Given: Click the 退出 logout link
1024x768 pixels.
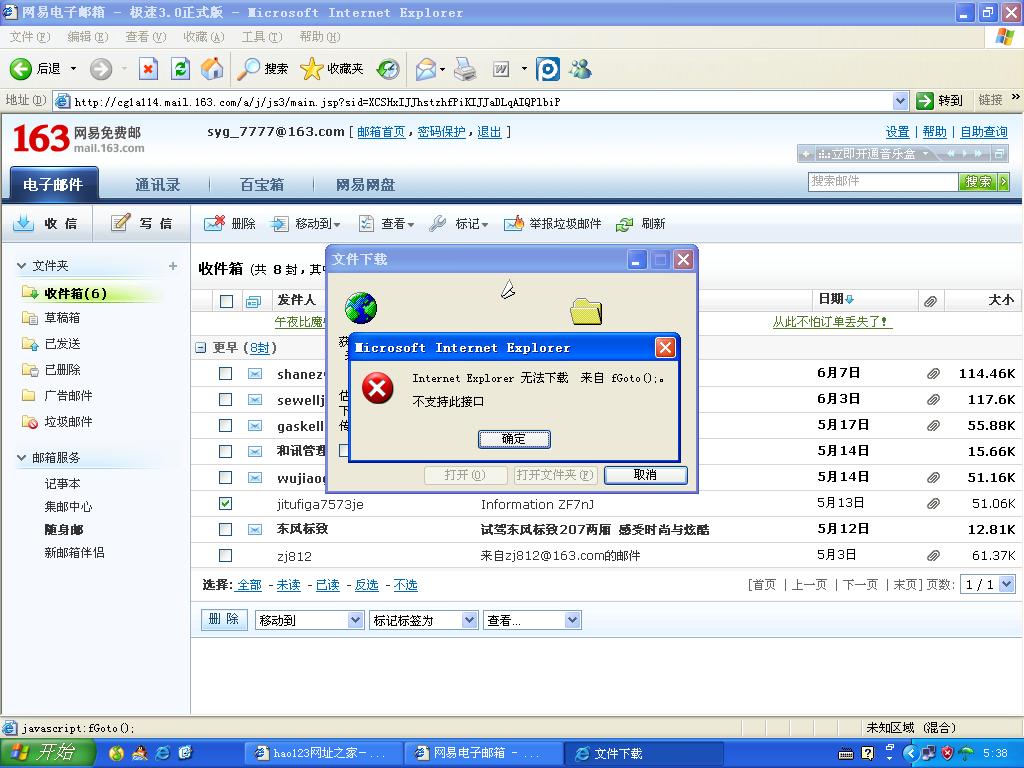Looking at the screenshot, I should [489, 132].
